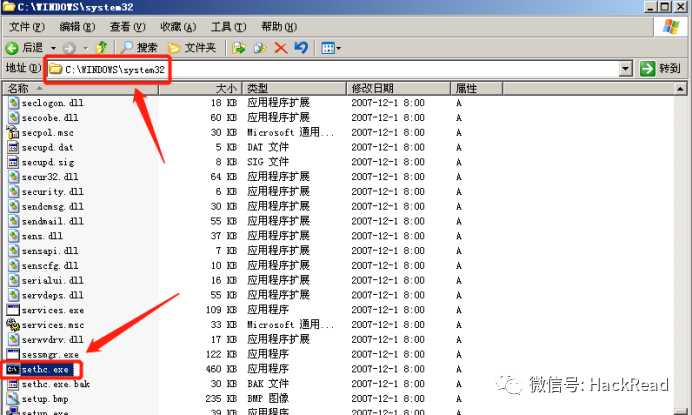Select the secupd.dat file icon
692x415 pixels.
pyautogui.click(x=13, y=147)
